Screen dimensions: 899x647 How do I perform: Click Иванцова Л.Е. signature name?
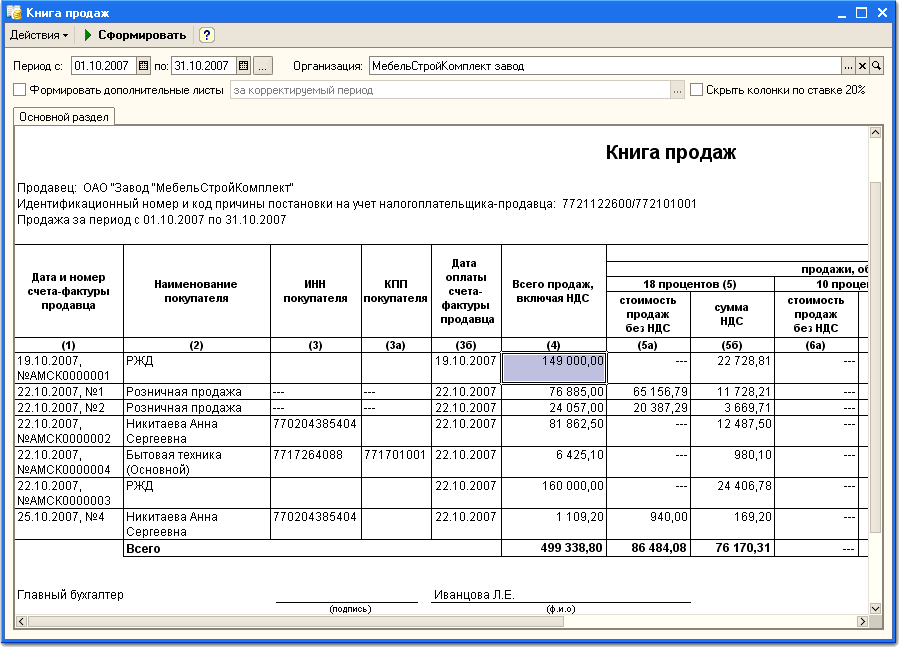pyautogui.click(x=474, y=595)
